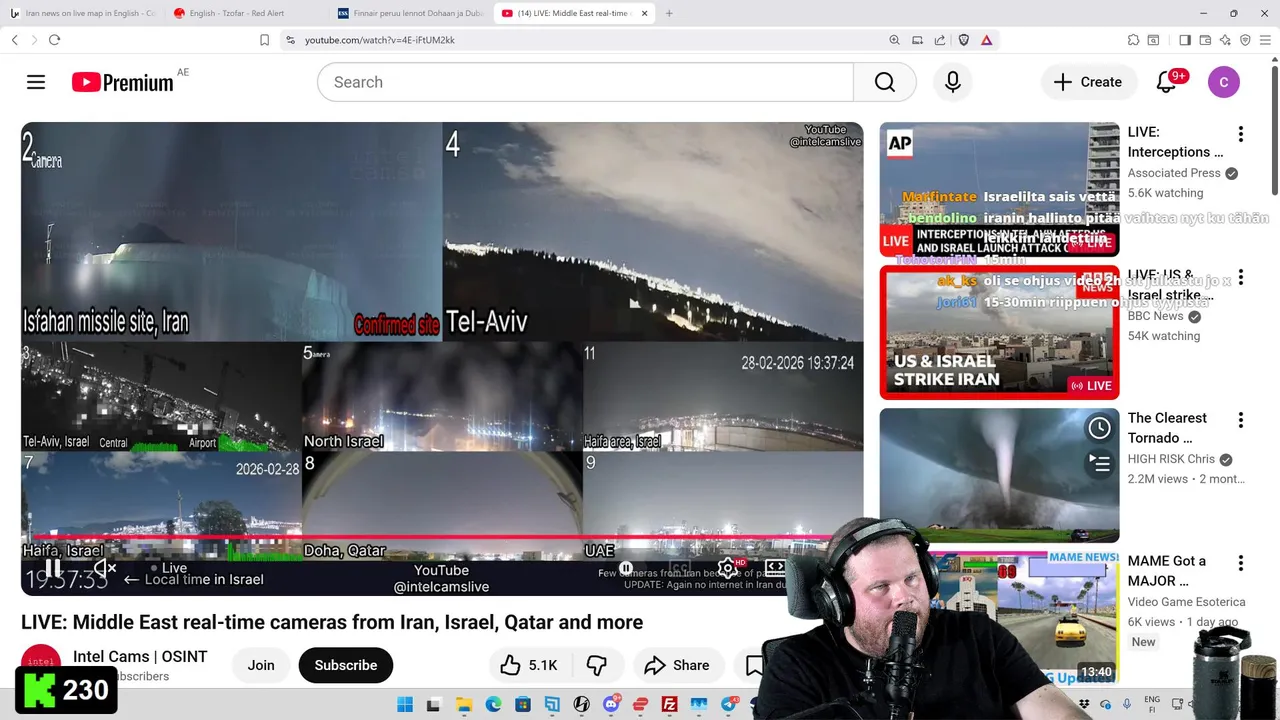Switch to the Tzofar Red Alert tab

tap(245, 13)
